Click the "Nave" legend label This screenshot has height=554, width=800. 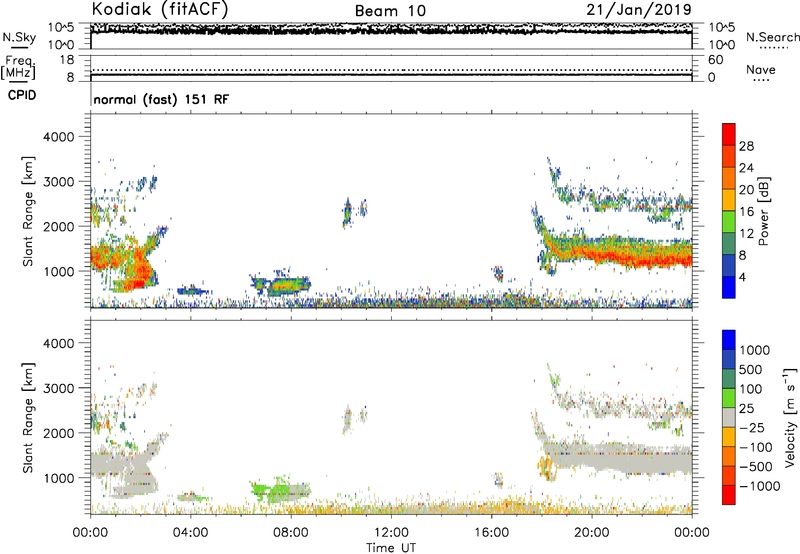[761, 69]
